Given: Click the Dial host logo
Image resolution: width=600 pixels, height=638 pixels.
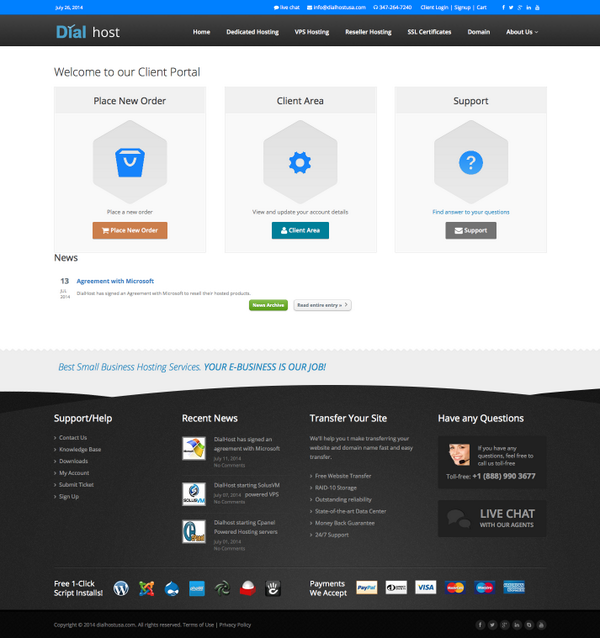Looking at the screenshot, I should [88, 32].
